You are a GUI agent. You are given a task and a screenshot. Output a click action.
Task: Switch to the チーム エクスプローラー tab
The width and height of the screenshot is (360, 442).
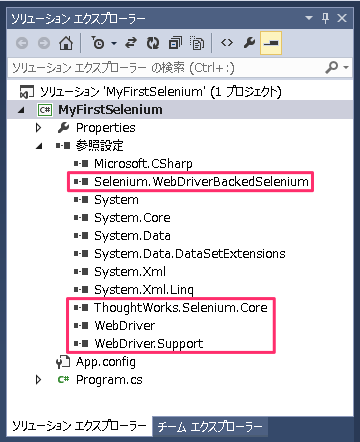coord(210,426)
